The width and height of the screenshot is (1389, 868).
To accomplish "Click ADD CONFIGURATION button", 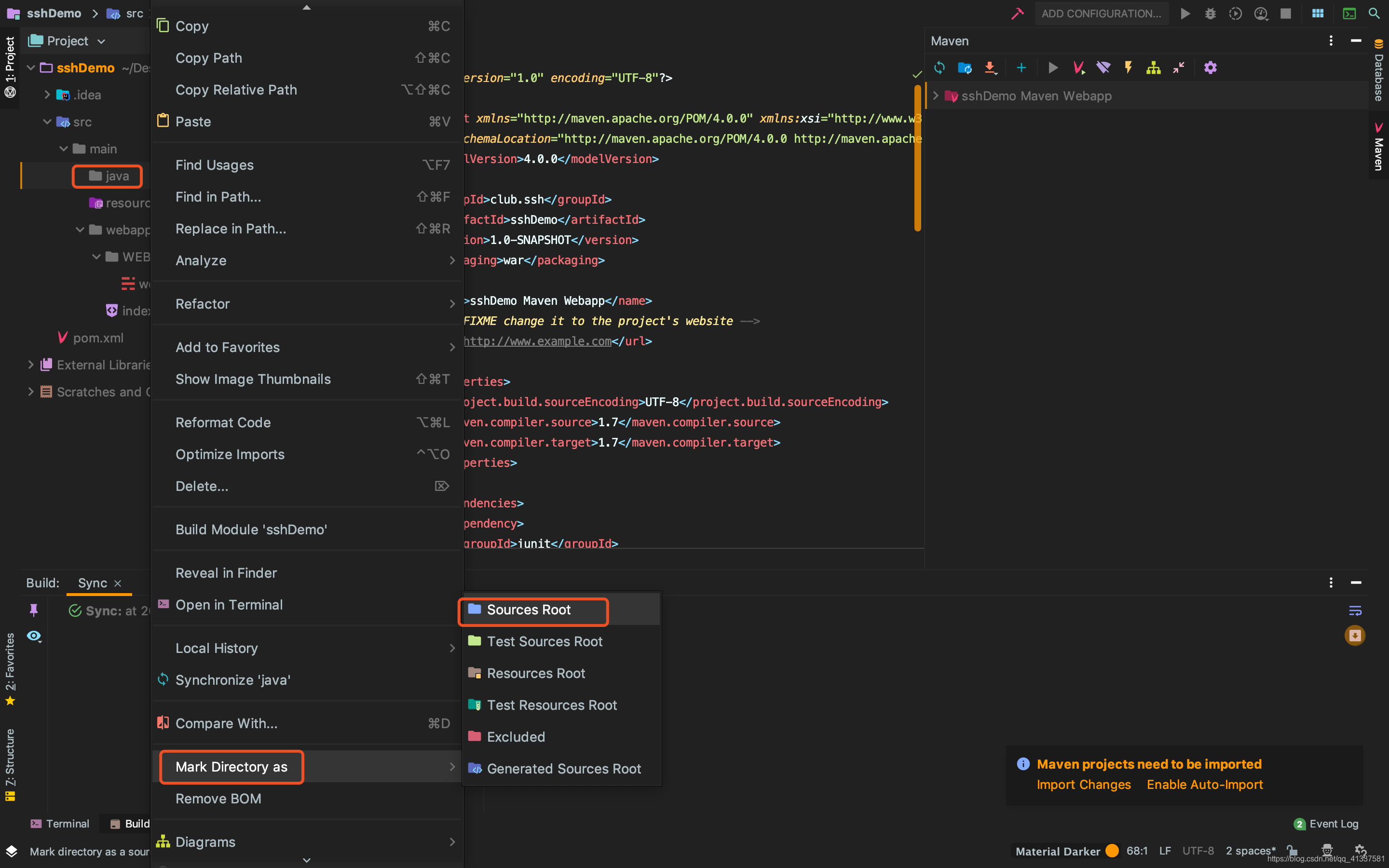I will click(1101, 13).
